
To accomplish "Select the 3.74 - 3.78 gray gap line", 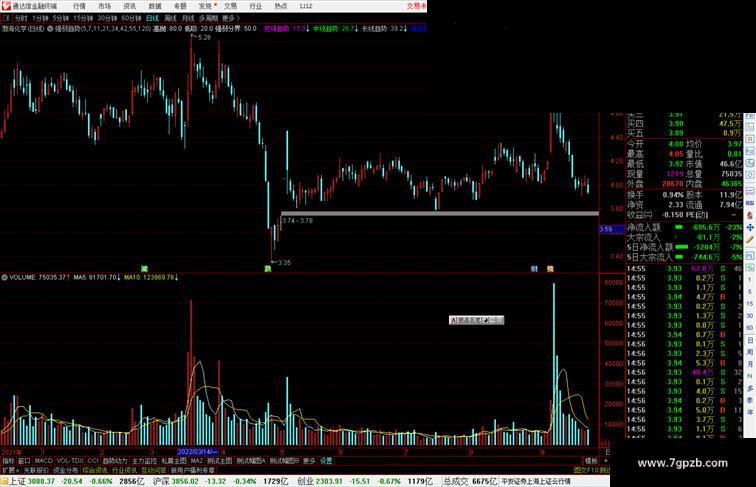I will pyautogui.click(x=440, y=213).
